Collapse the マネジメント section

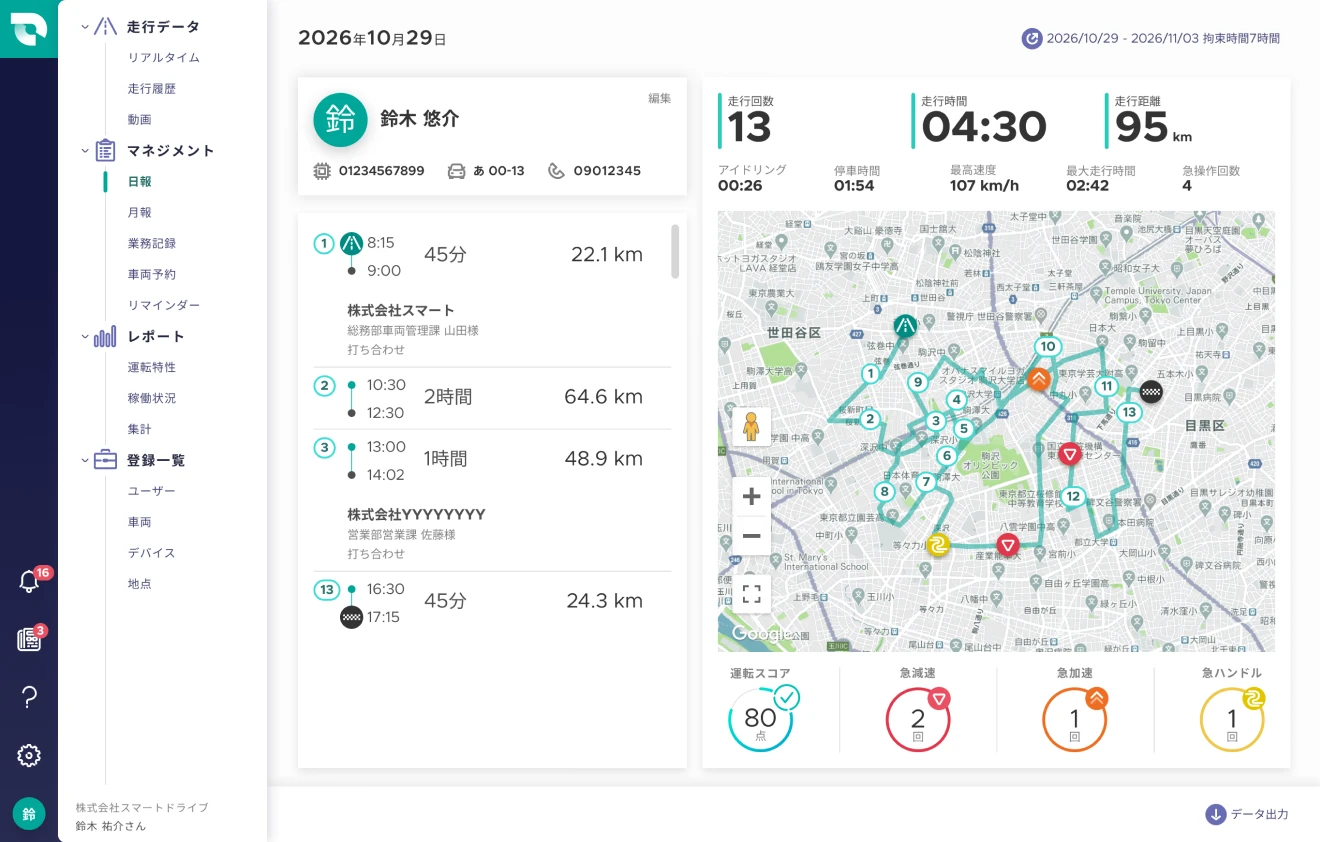85,151
